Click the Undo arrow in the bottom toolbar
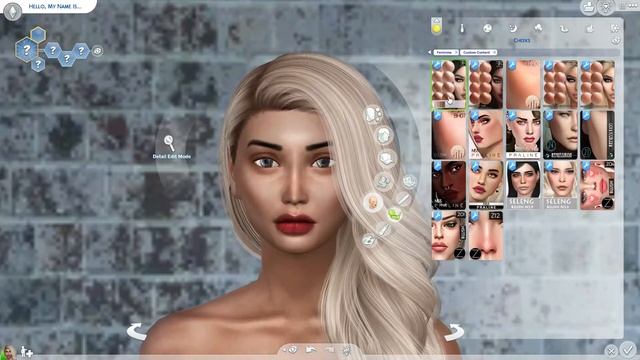This screenshot has width=640, height=360. click(x=311, y=350)
